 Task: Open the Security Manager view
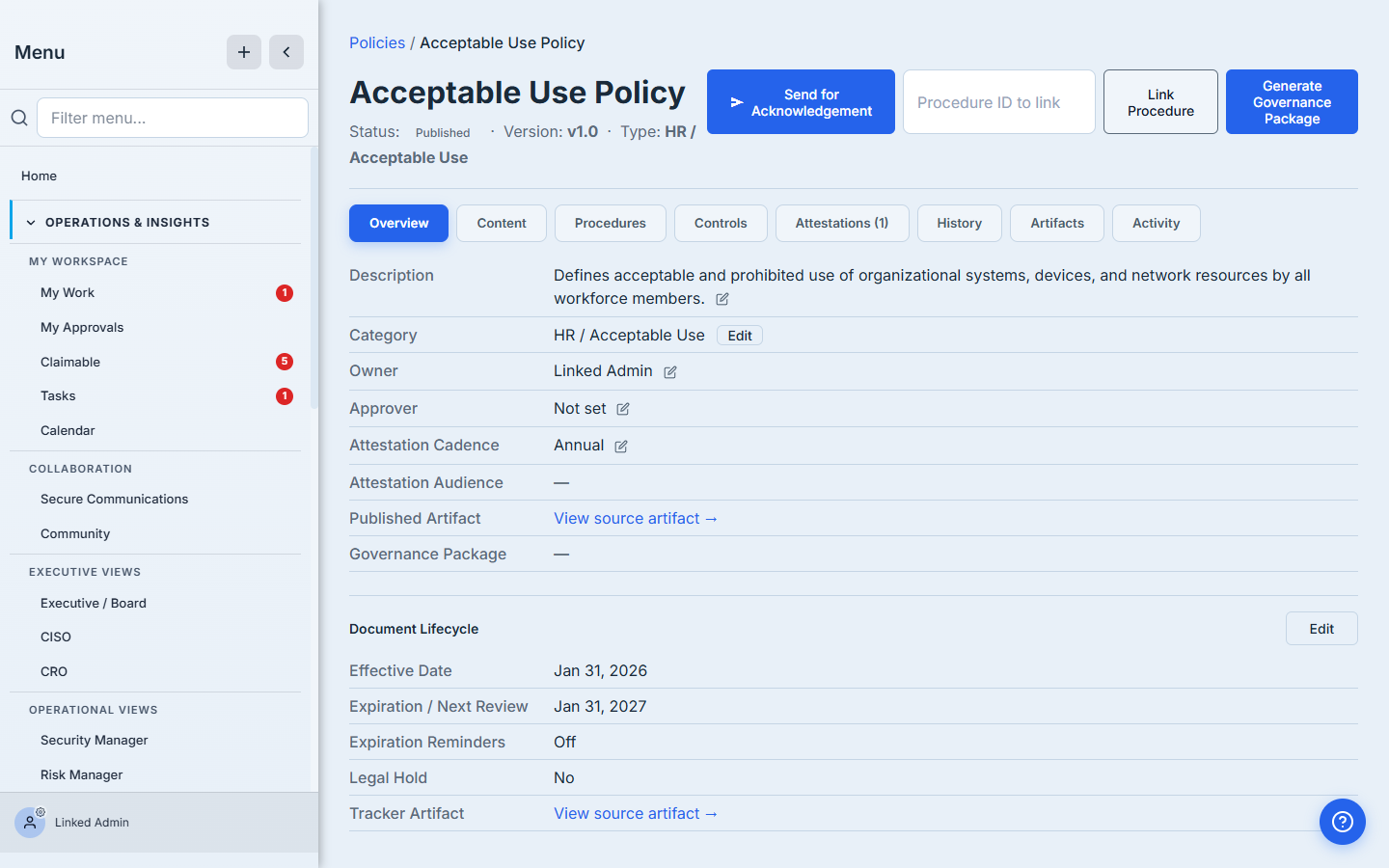click(x=95, y=741)
